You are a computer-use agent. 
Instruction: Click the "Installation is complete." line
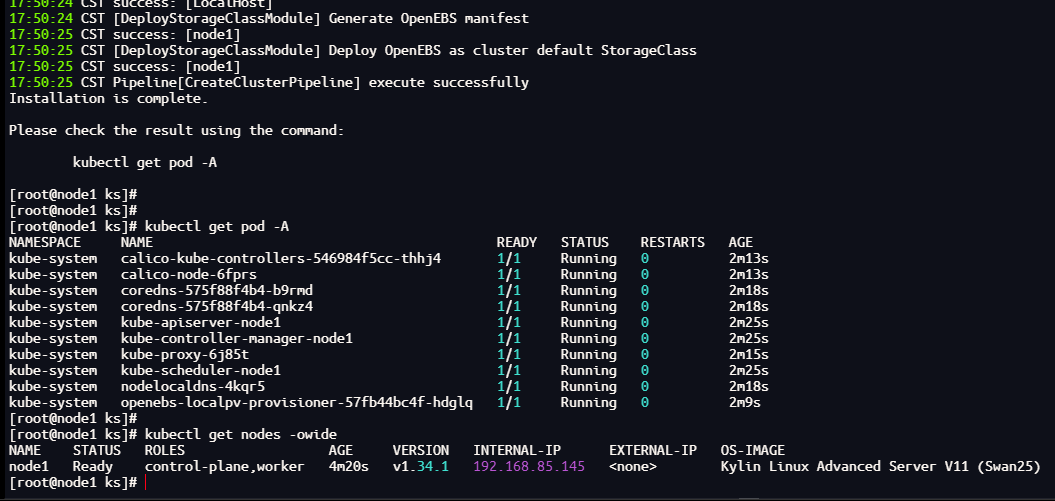[x=108, y=99]
